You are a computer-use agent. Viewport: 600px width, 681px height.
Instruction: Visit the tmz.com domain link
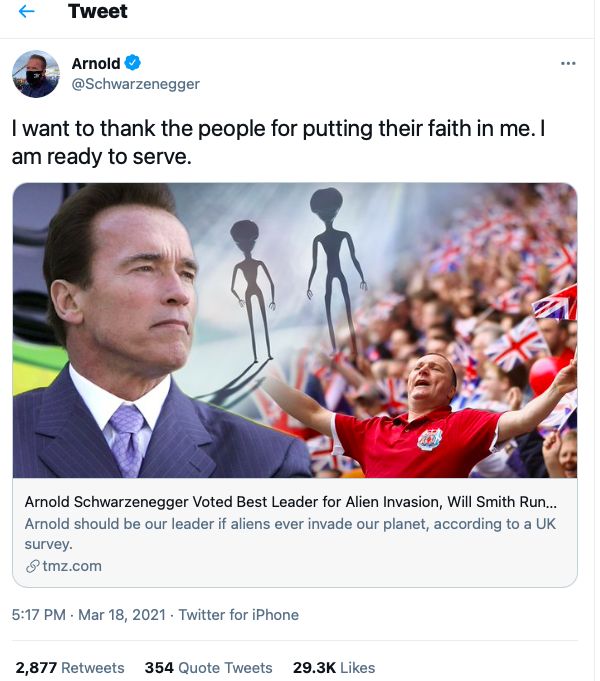(72, 566)
